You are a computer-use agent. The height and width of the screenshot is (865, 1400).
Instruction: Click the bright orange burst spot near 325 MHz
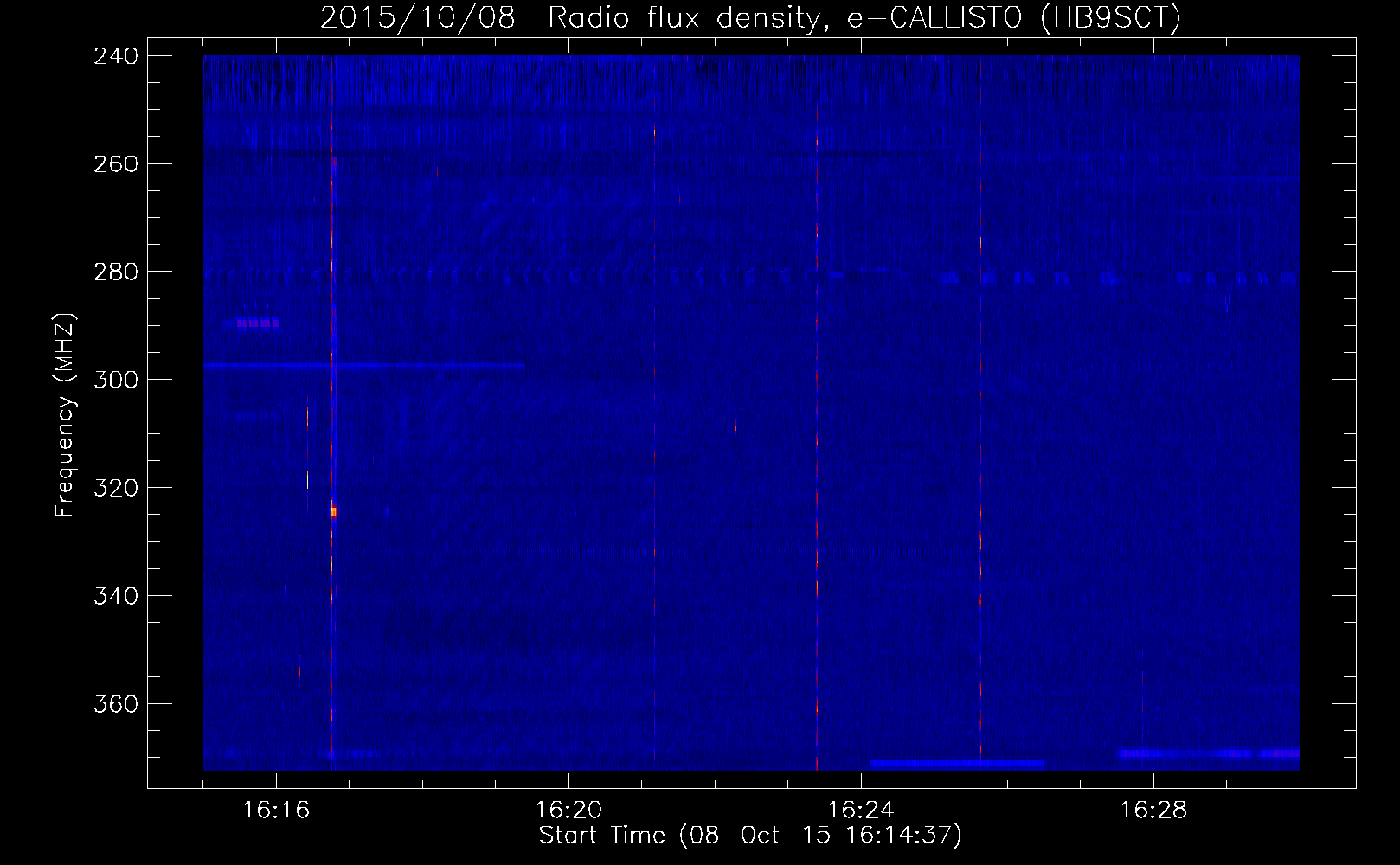(x=333, y=512)
